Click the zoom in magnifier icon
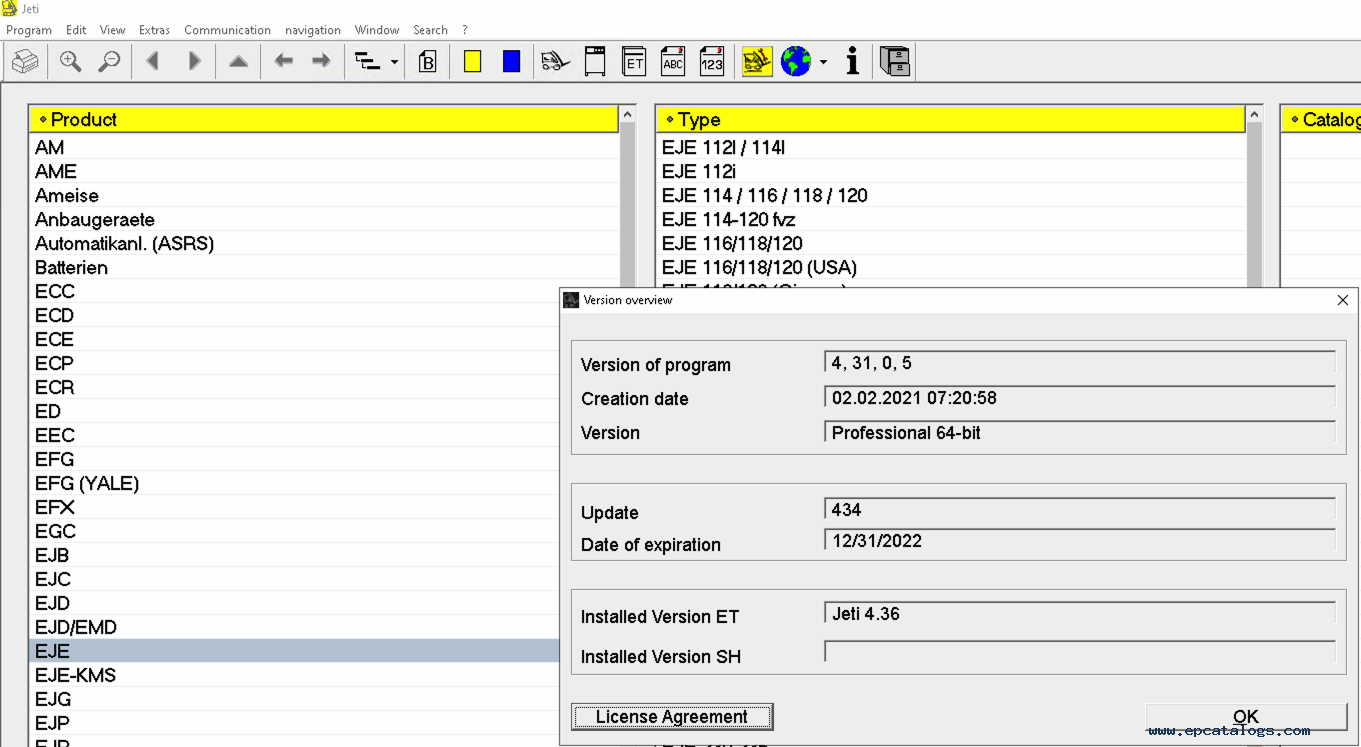Screen dimensions: 1361x747 point(70,62)
